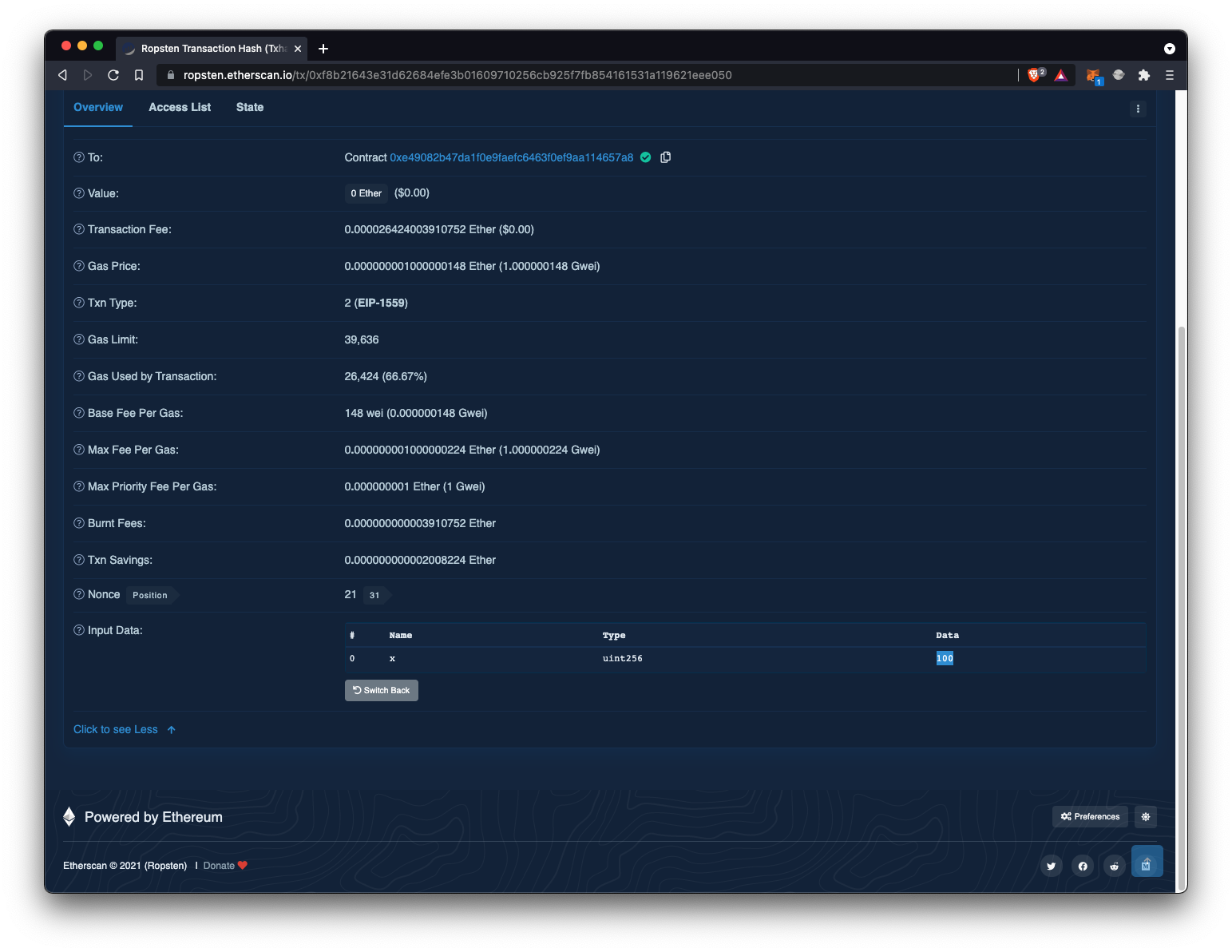The width and height of the screenshot is (1232, 952).
Task: Click the help icon beside Txn Type
Action: (79, 303)
